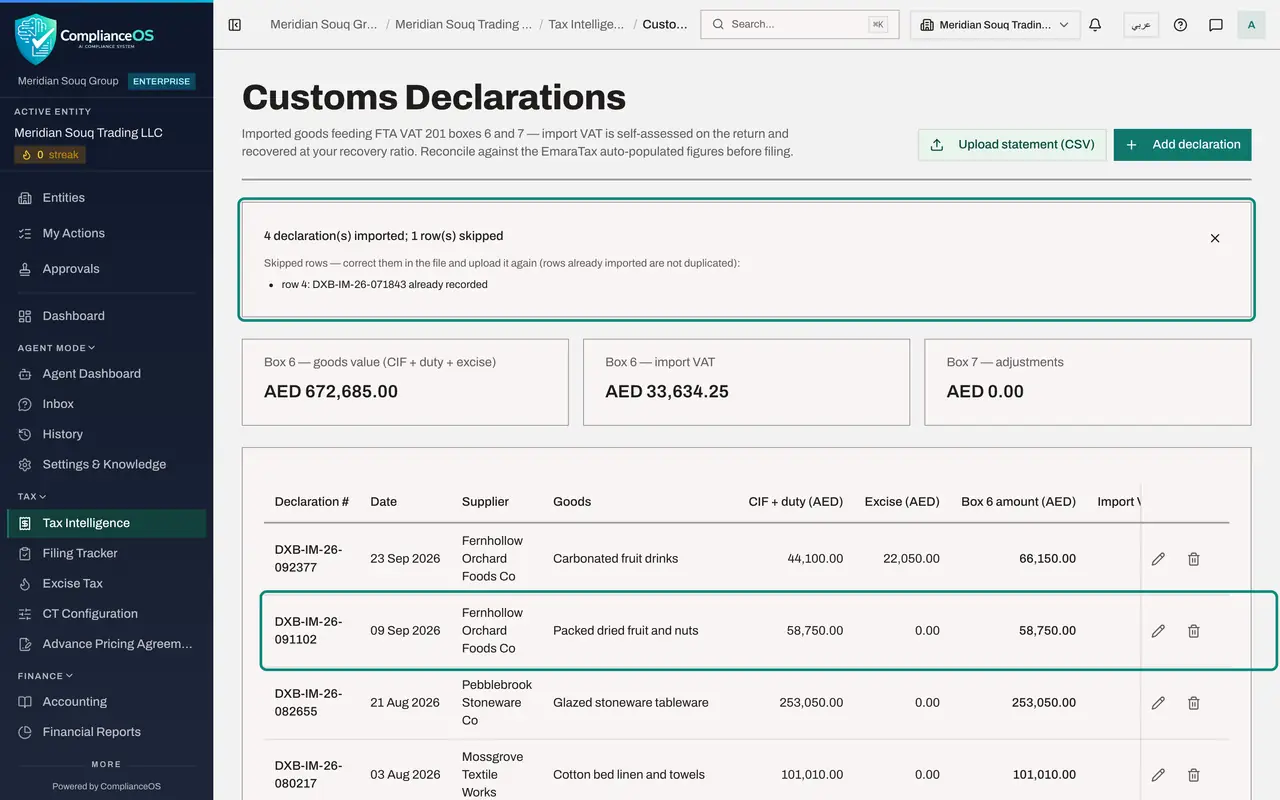Image resolution: width=1280 pixels, height=800 pixels.
Task: Open Settings & Knowledge
Action: (x=106, y=464)
